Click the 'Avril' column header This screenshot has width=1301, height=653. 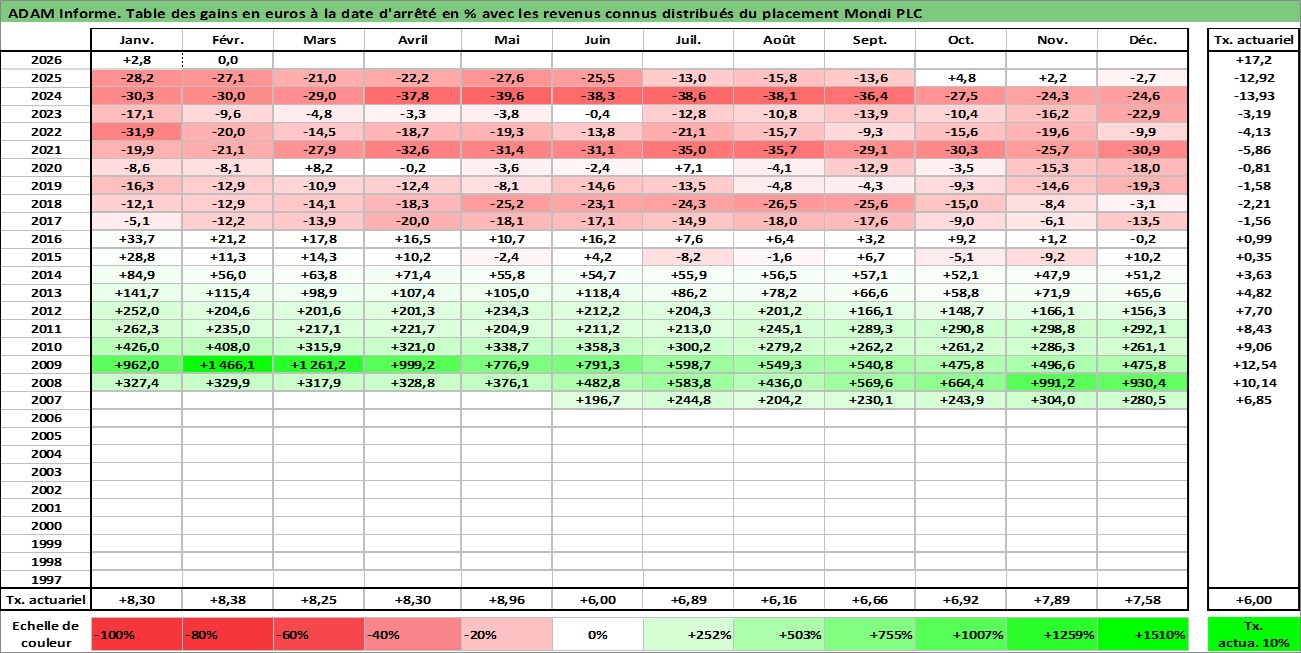point(412,41)
